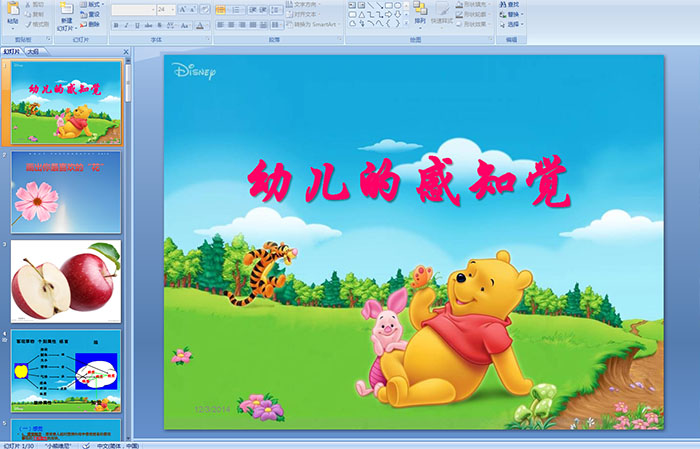The width and height of the screenshot is (700, 449).
Task: Click the Cut (剪切) command
Action: tap(35, 4)
